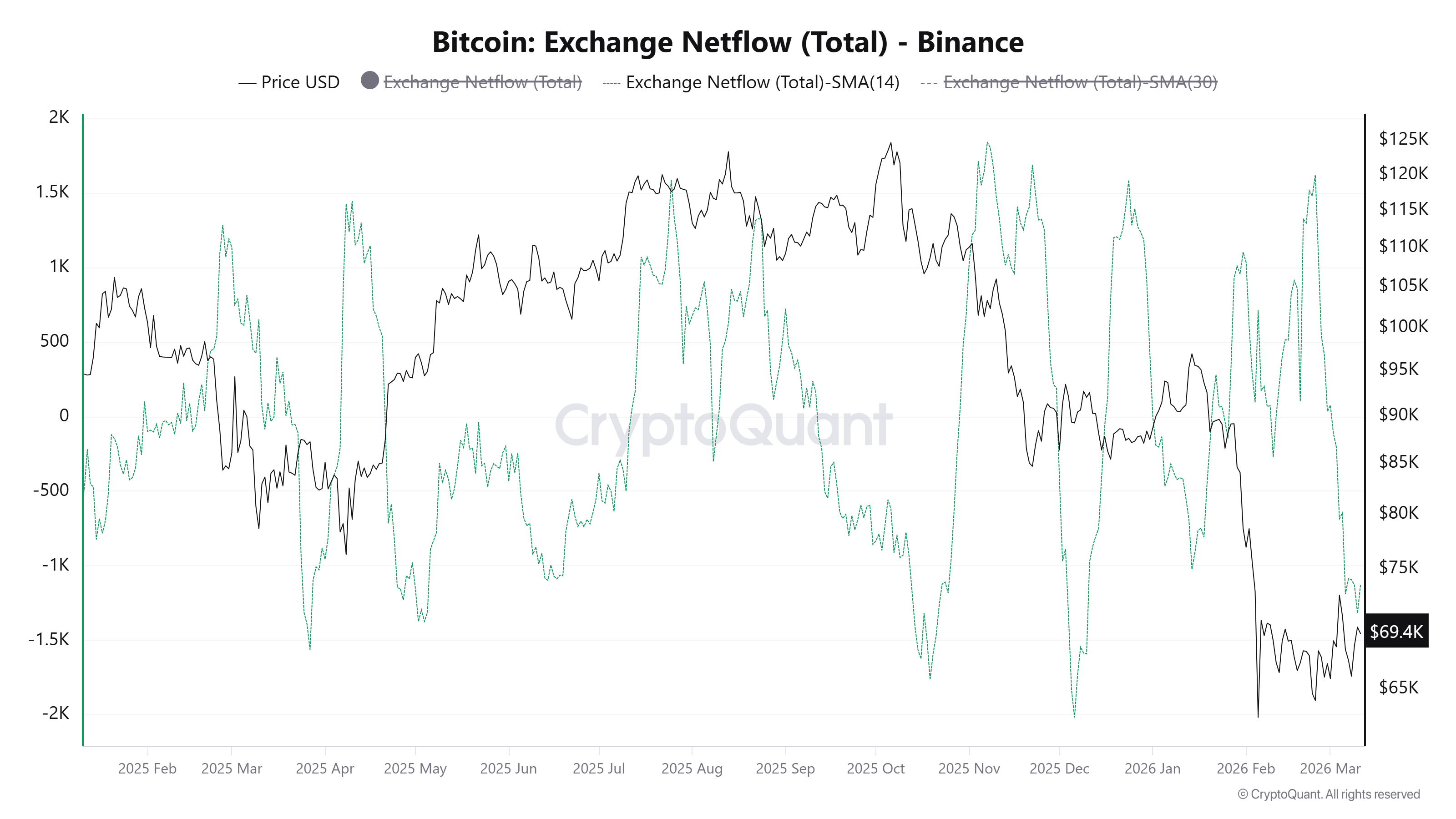Image resolution: width=1456 pixels, height=819 pixels.
Task: Hide the Price USD series via its legend label
Action: point(300,82)
